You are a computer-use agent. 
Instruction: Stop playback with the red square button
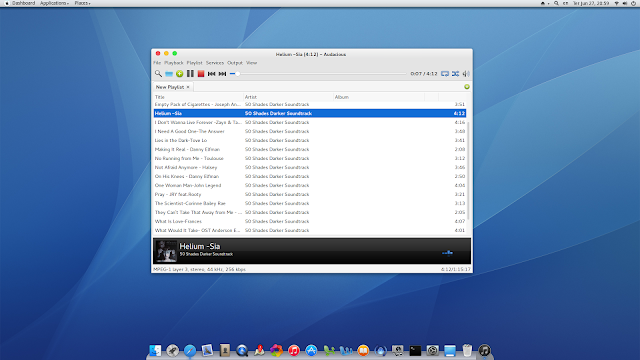[201, 74]
